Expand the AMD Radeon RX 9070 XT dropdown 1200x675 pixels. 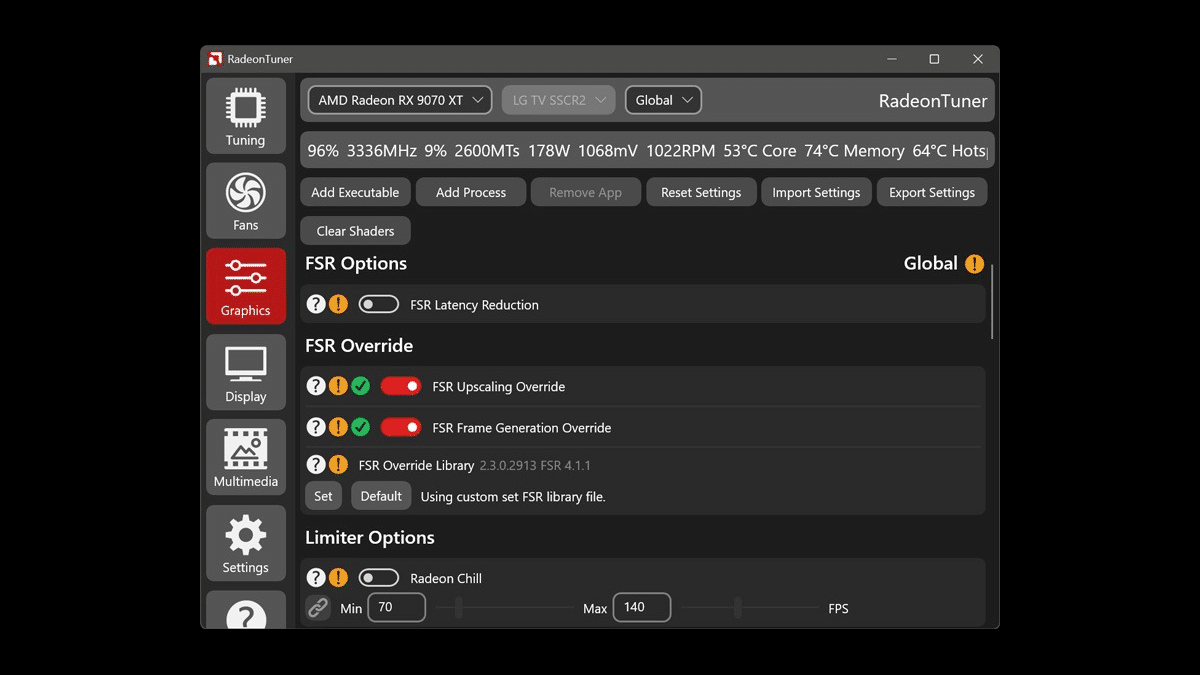[x=400, y=100]
